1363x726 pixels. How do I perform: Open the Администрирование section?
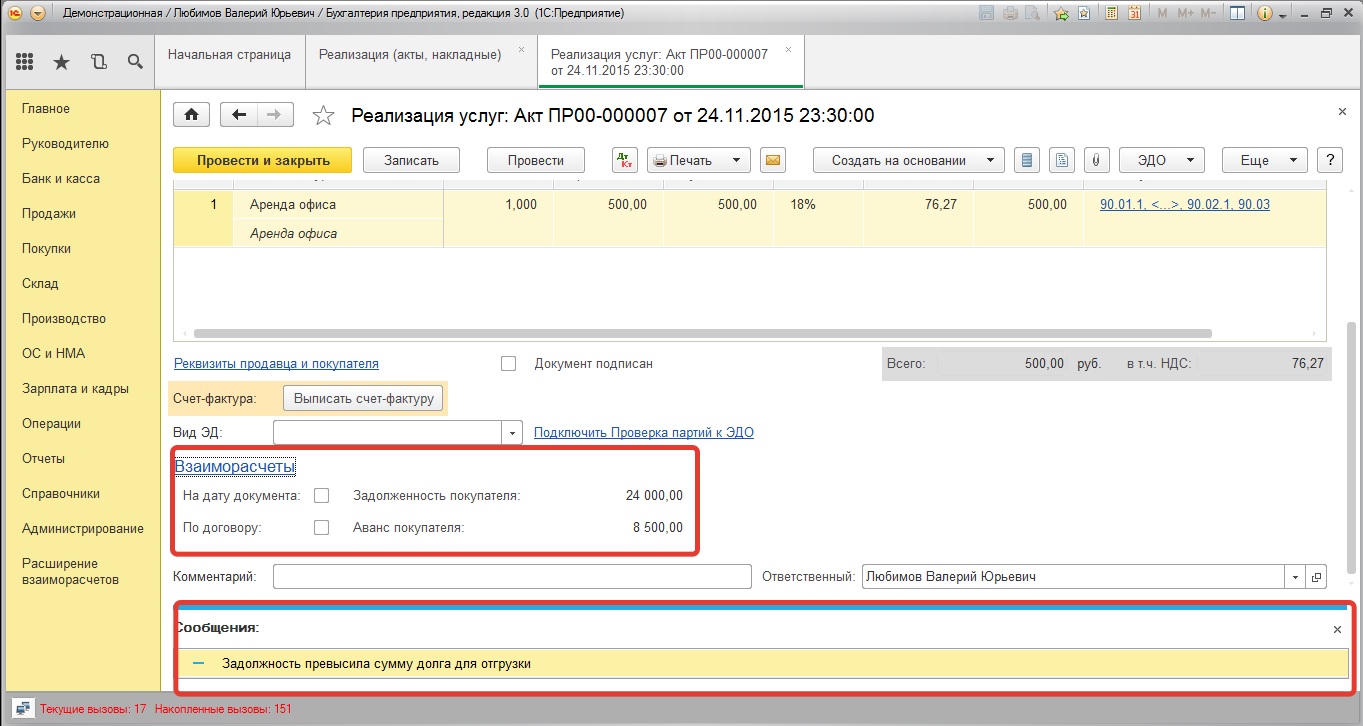click(83, 528)
